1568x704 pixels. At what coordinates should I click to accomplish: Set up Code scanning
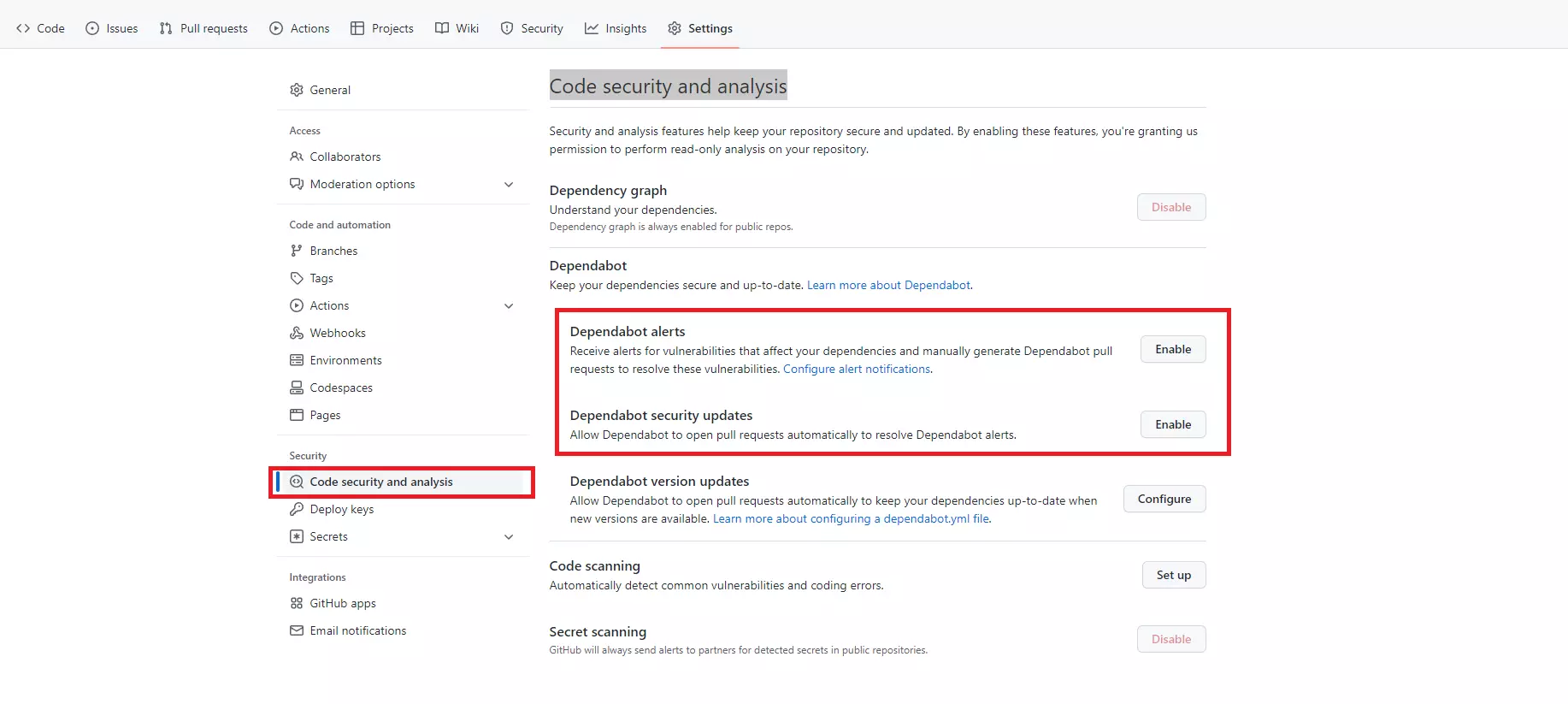pos(1173,575)
